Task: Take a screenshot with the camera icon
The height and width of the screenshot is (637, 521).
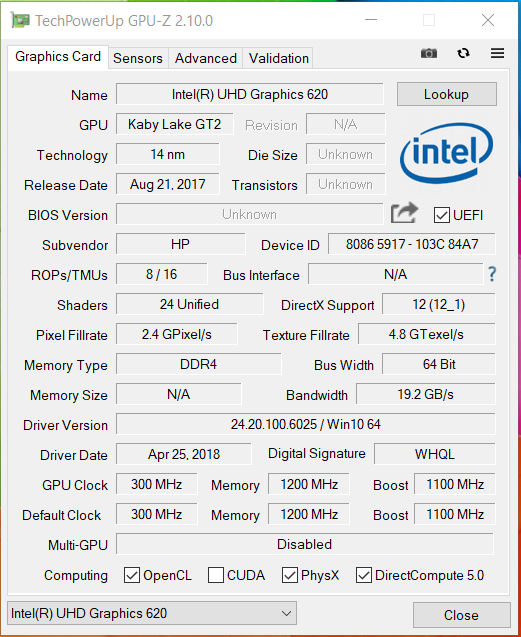Action: coord(429,53)
